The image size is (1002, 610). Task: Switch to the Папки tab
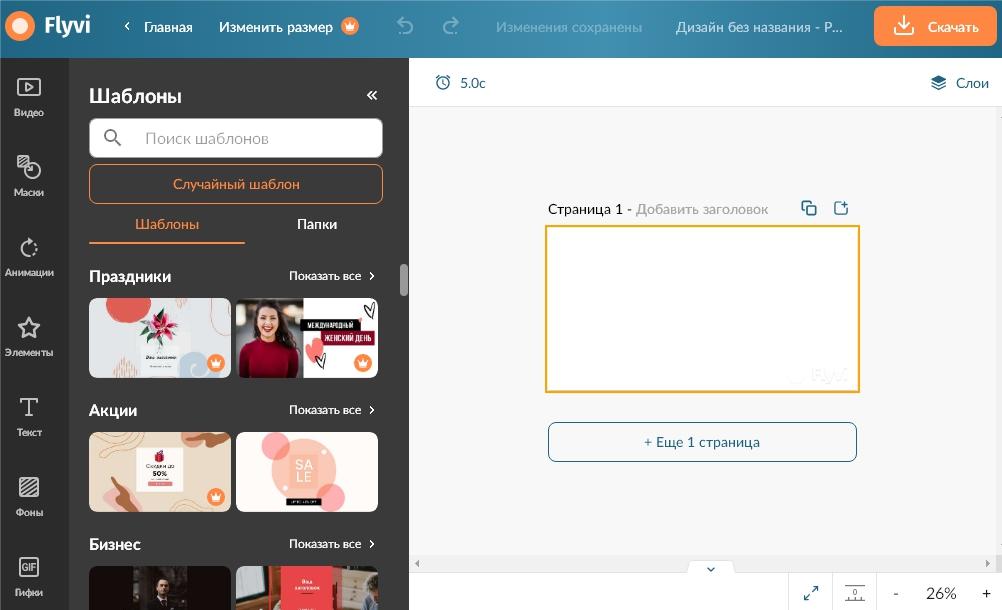316,224
